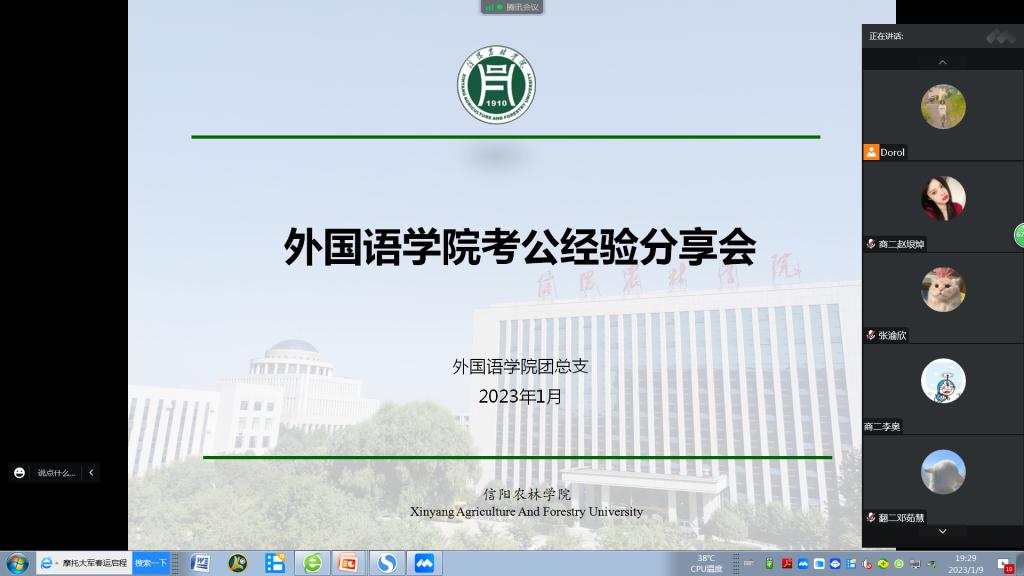Select 商二李奥's Doraemon avatar tile
Screen dimensions: 1024x576
(942, 381)
